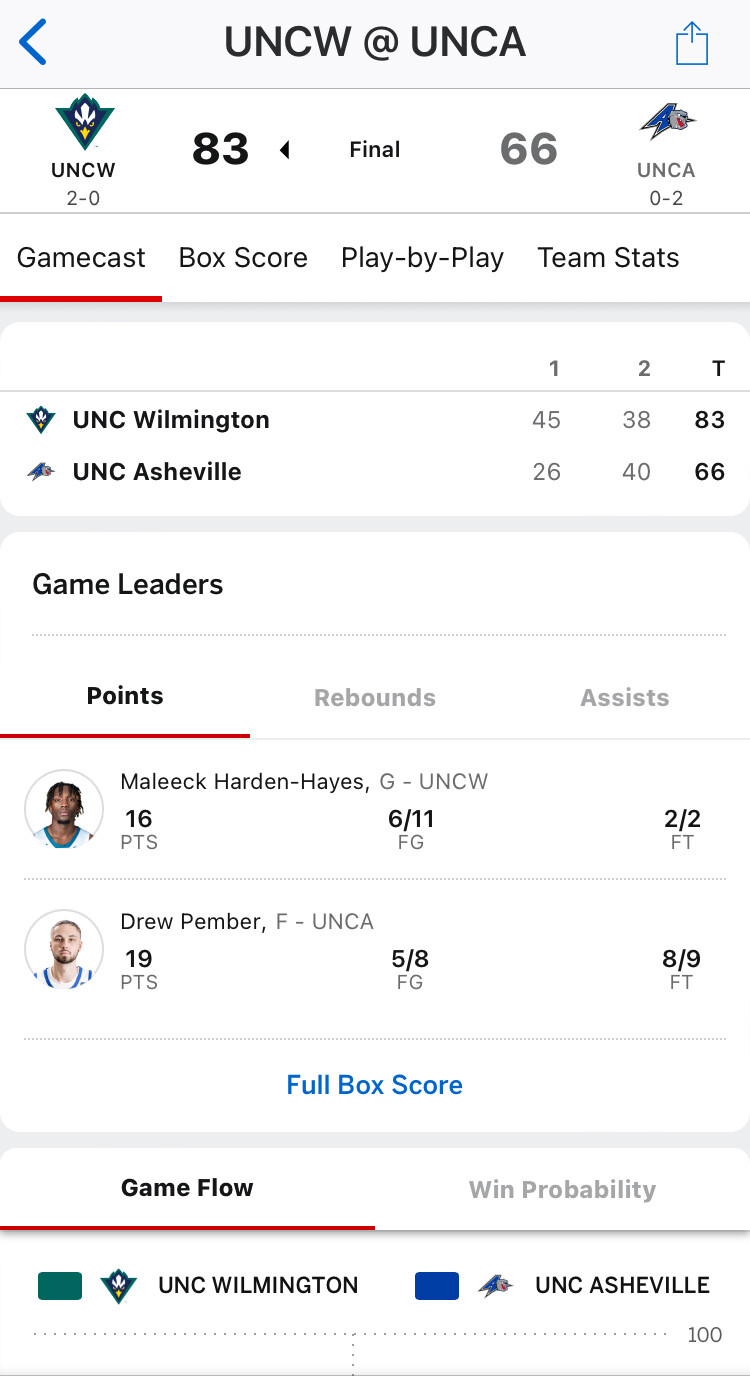Tap UNC Asheville logo in Game Flow legend
750x1376 pixels.
[495, 1286]
